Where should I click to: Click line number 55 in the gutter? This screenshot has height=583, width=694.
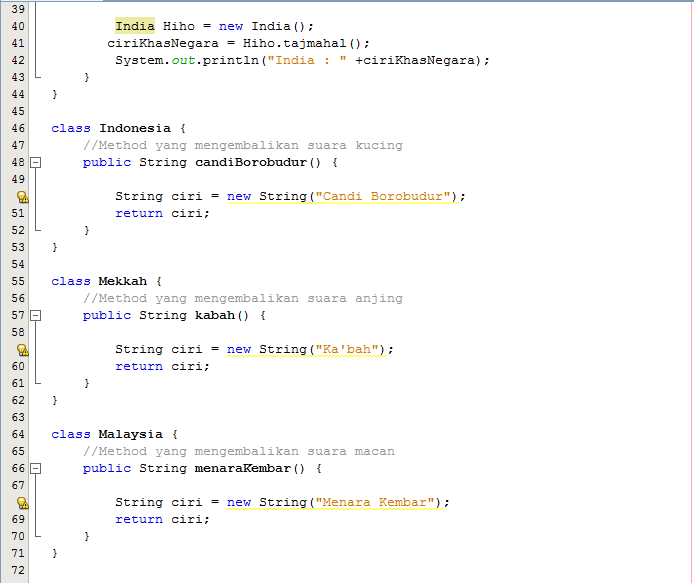tap(18, 281)
